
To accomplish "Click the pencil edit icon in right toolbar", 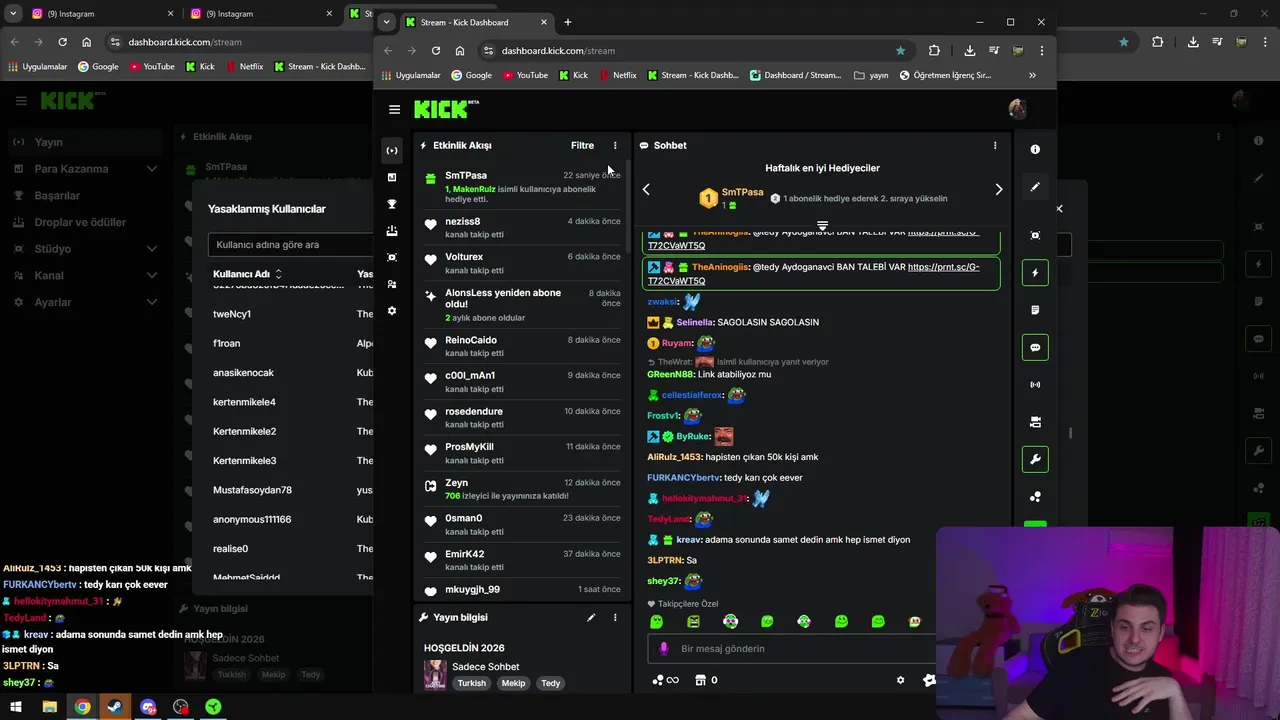I will (x=1035, y=187).
